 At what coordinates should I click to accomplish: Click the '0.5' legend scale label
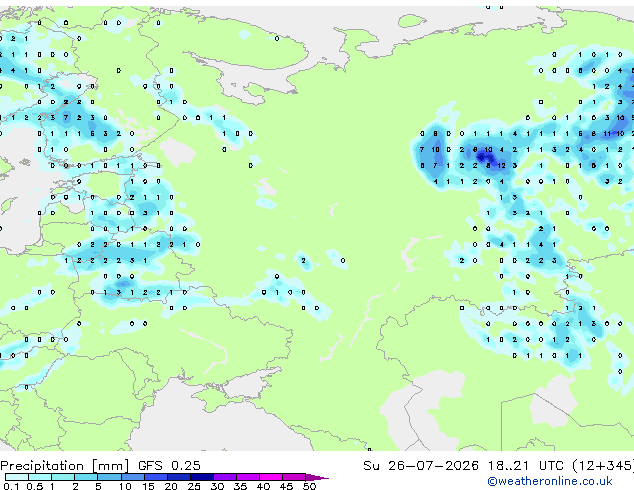coord(34,486)
